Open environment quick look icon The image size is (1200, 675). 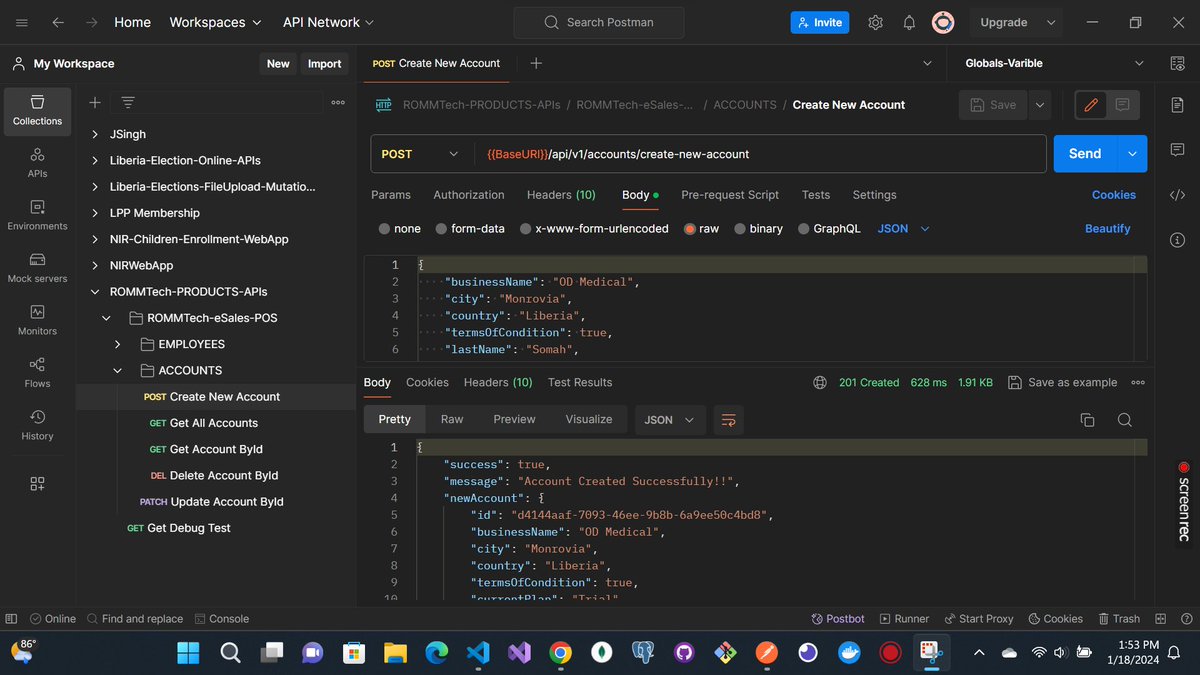1177,63
